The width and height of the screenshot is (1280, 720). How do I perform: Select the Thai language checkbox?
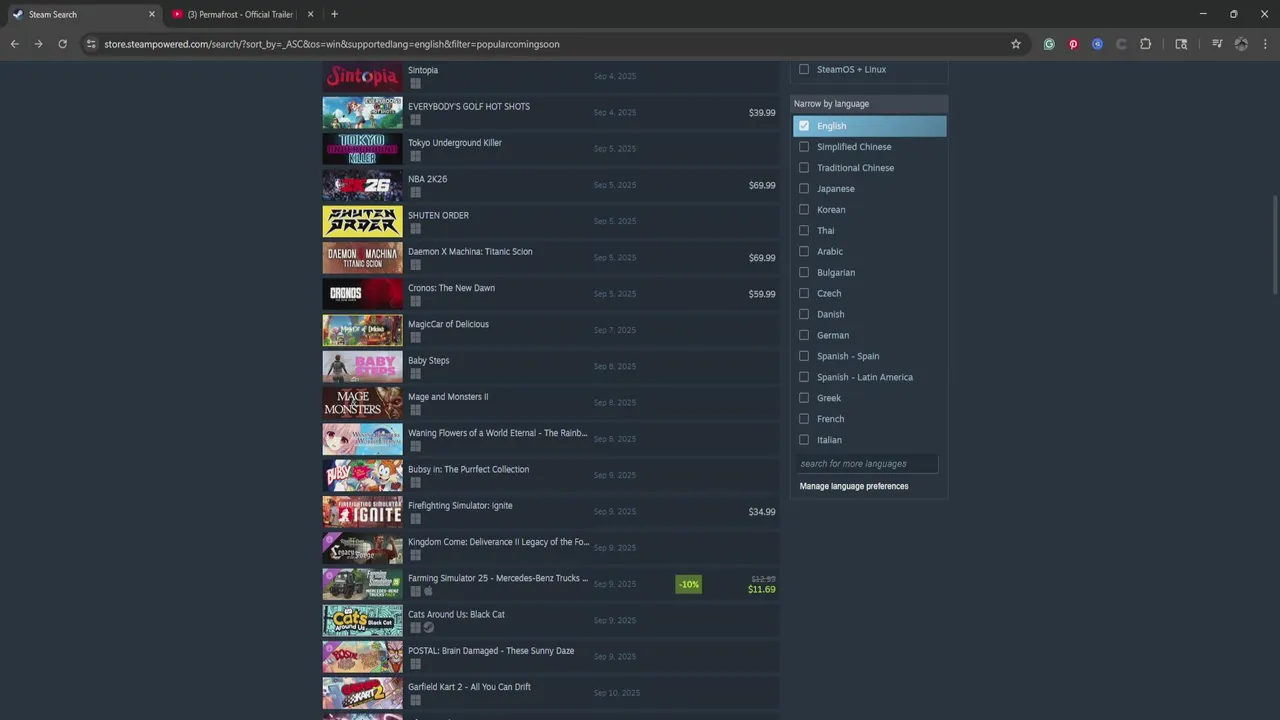pos(804,230)
